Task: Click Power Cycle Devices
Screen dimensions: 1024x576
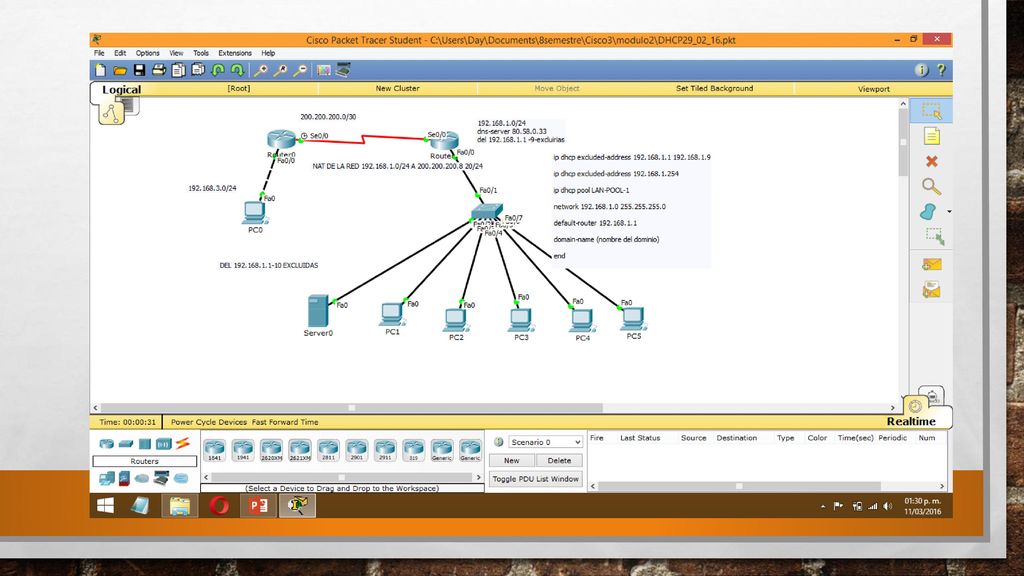Action: coord(209,422)
